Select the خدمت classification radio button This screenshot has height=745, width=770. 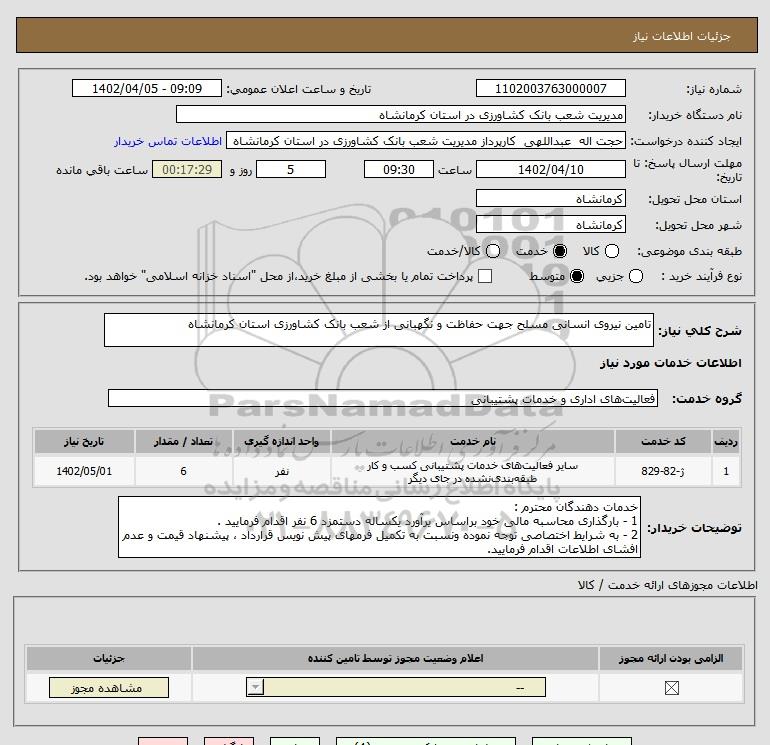coord(560,251)
